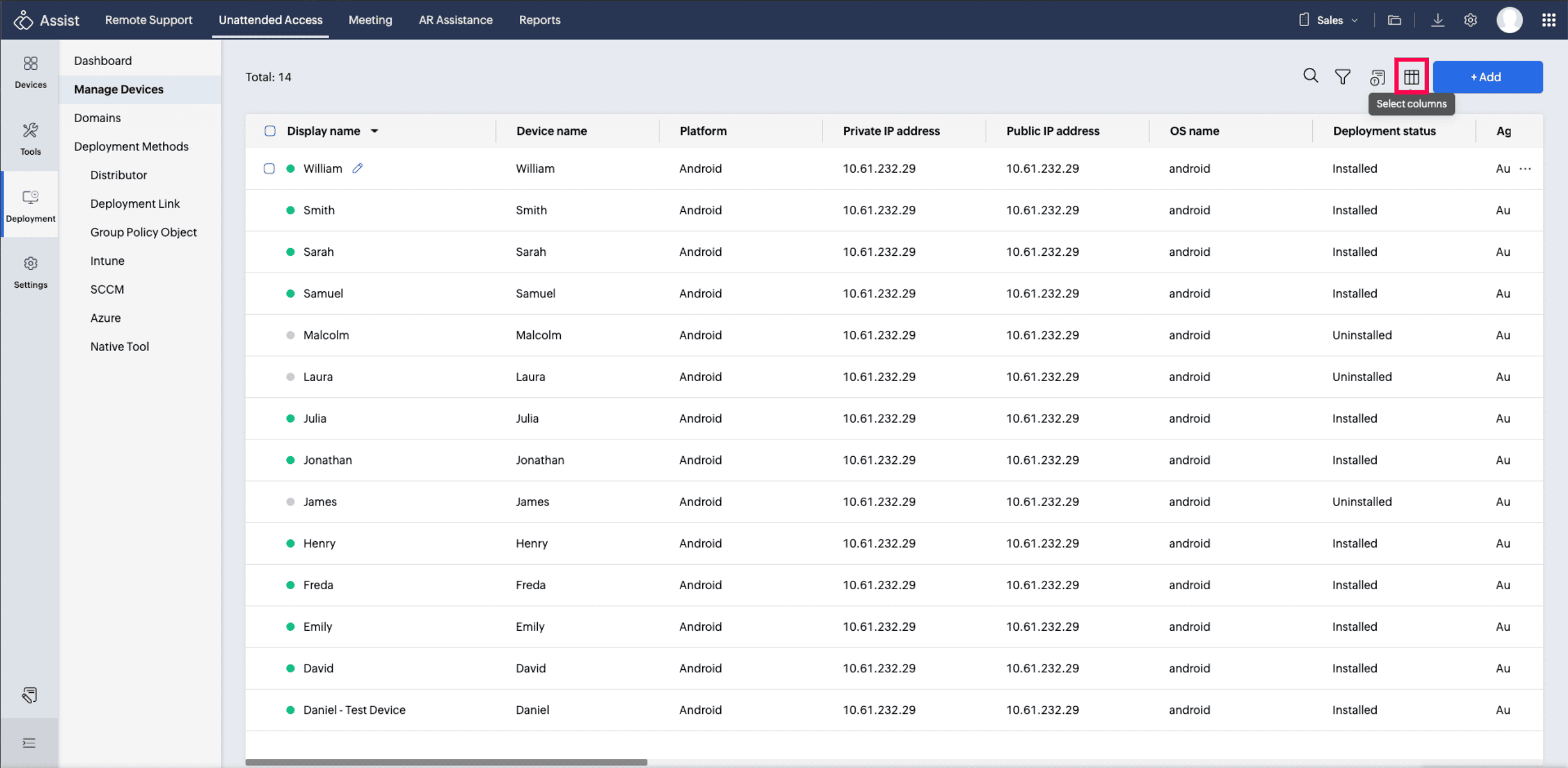
Task: Open the Deployment Link menu item
Action: coord(135,203)
